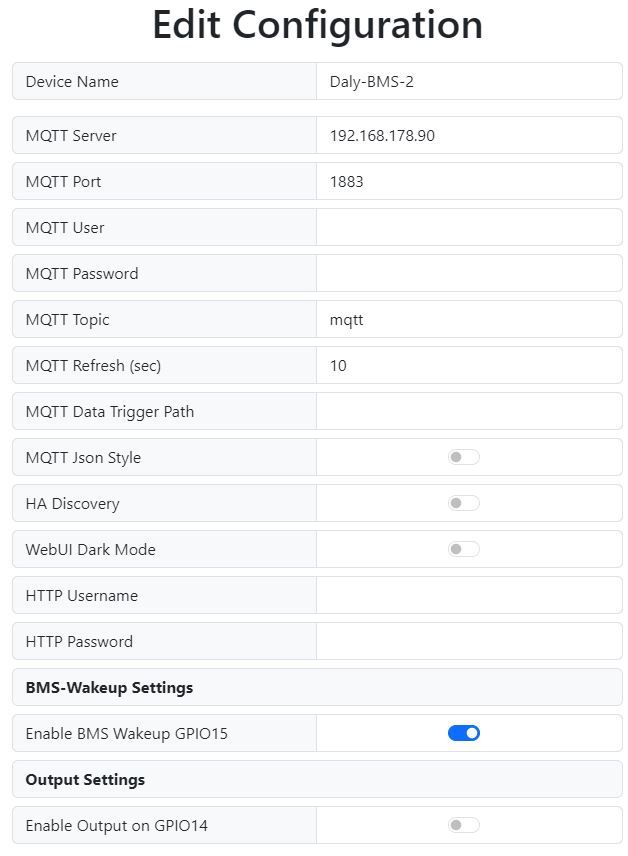
Task: Enable the HA Discovery switch
Action: pos(464,503)
